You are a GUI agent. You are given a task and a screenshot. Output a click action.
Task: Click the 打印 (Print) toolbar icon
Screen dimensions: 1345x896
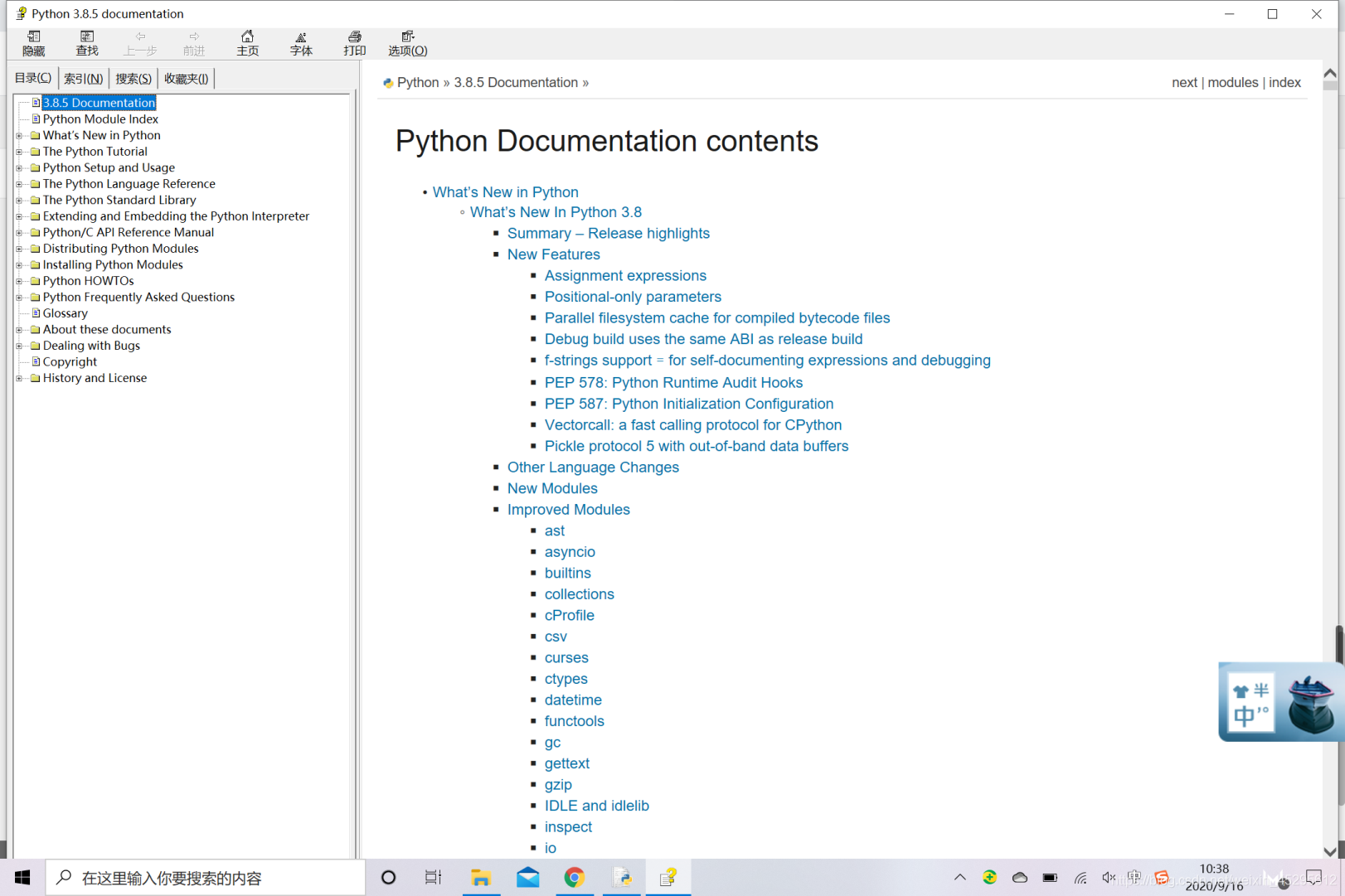point(355,43)
